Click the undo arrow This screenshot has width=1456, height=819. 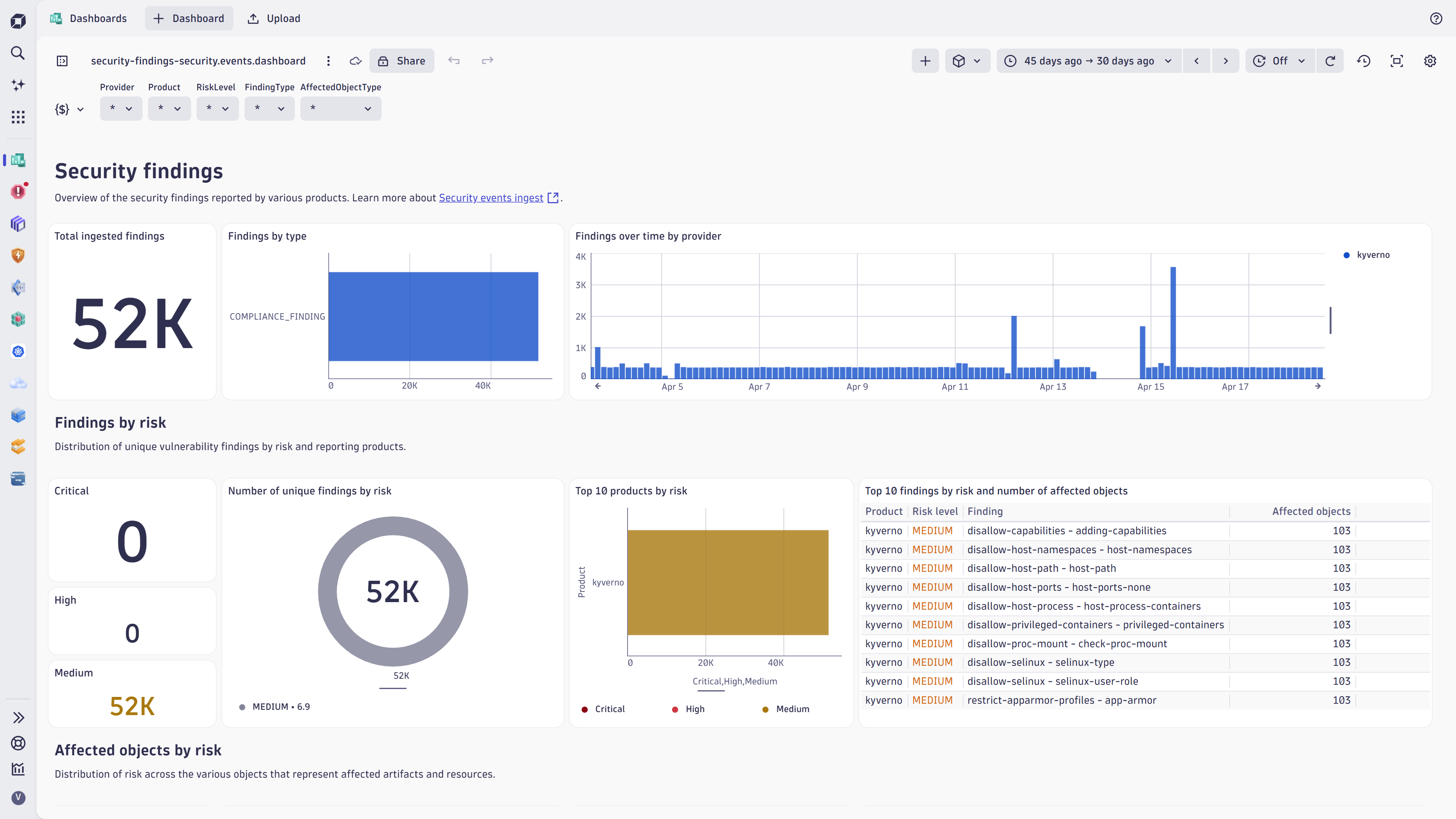pos(454,61)
